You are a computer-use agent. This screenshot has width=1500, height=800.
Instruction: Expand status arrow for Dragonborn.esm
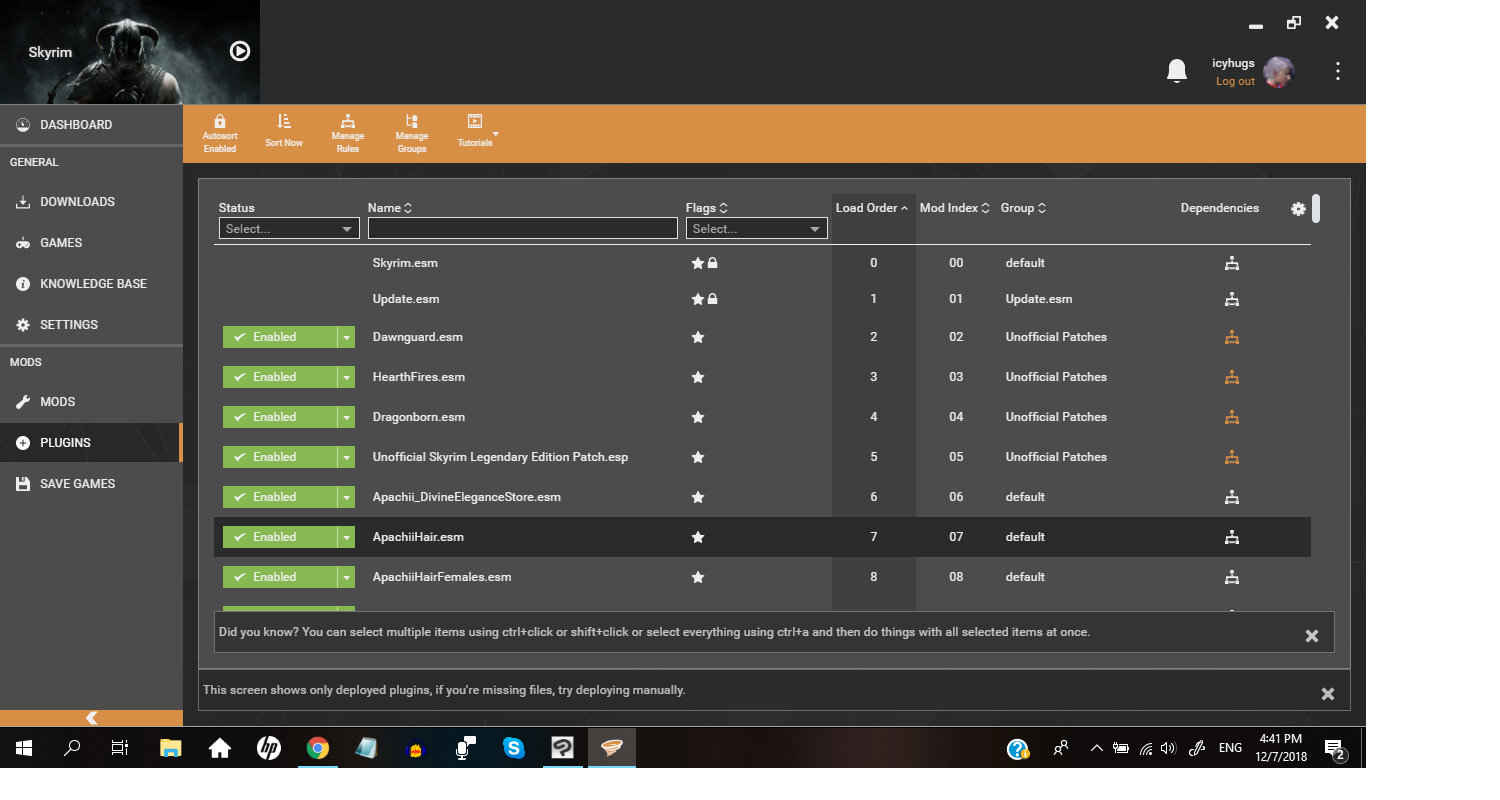point(347,417)
